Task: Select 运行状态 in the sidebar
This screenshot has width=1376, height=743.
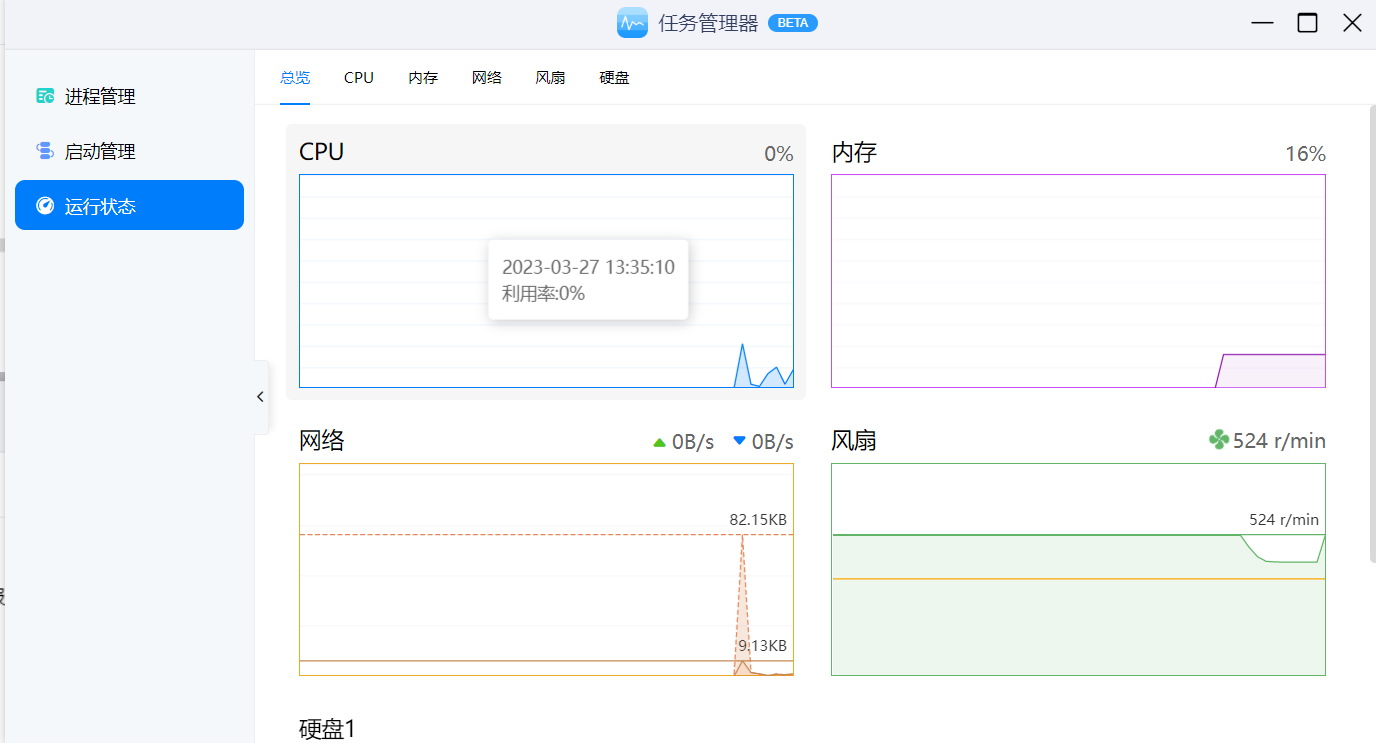Action: tap(129, 205)
